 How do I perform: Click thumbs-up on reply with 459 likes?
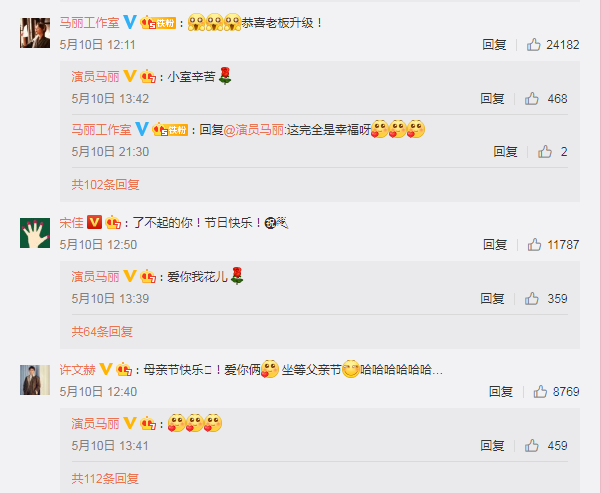pyautogui.click(x=532, y=446)
